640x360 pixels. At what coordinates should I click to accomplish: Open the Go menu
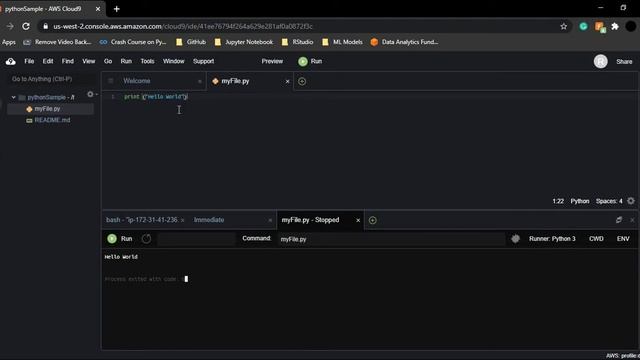(x=108, y=61)
